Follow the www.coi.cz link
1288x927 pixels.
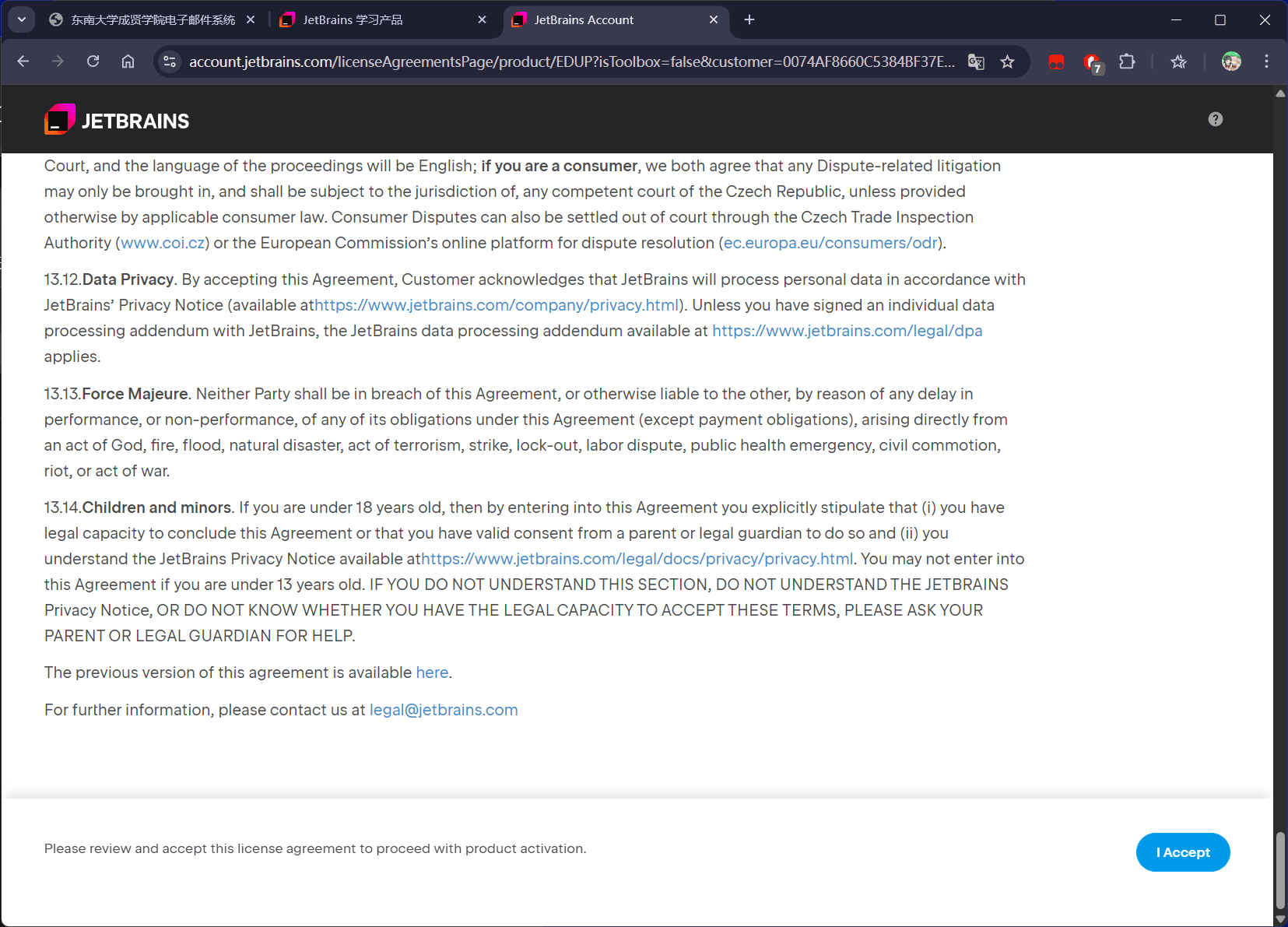point(163,243)
